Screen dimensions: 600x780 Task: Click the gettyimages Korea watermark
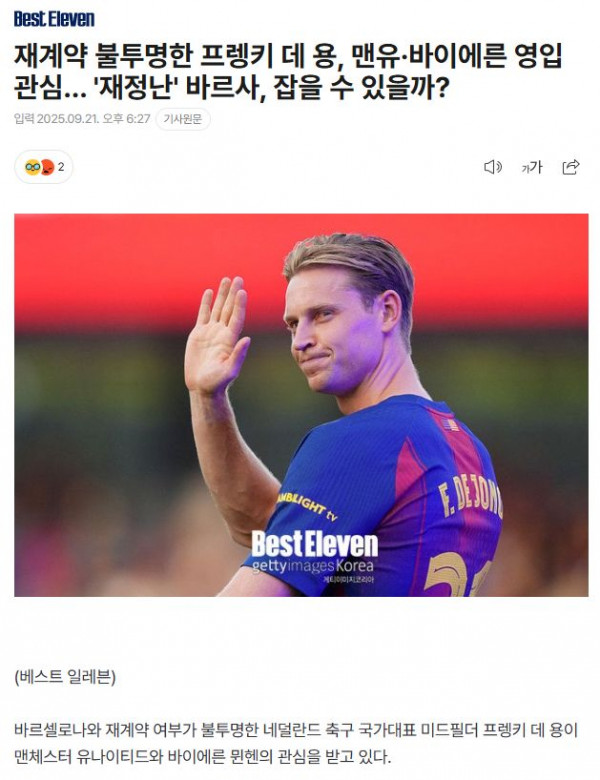tap(312, 566)
